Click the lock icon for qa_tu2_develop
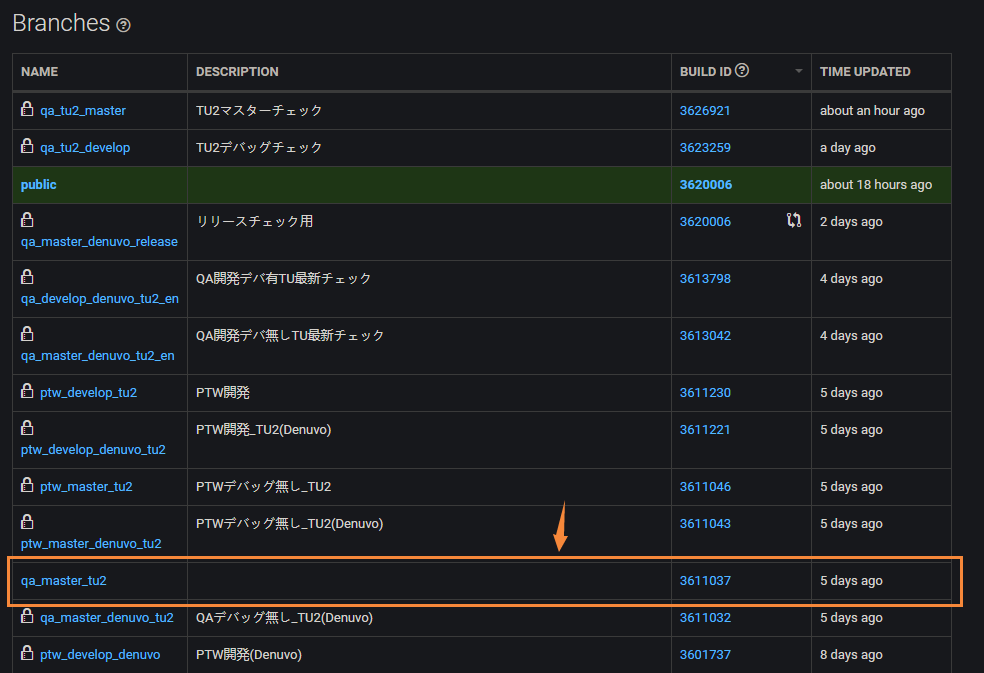 (27, 146)
